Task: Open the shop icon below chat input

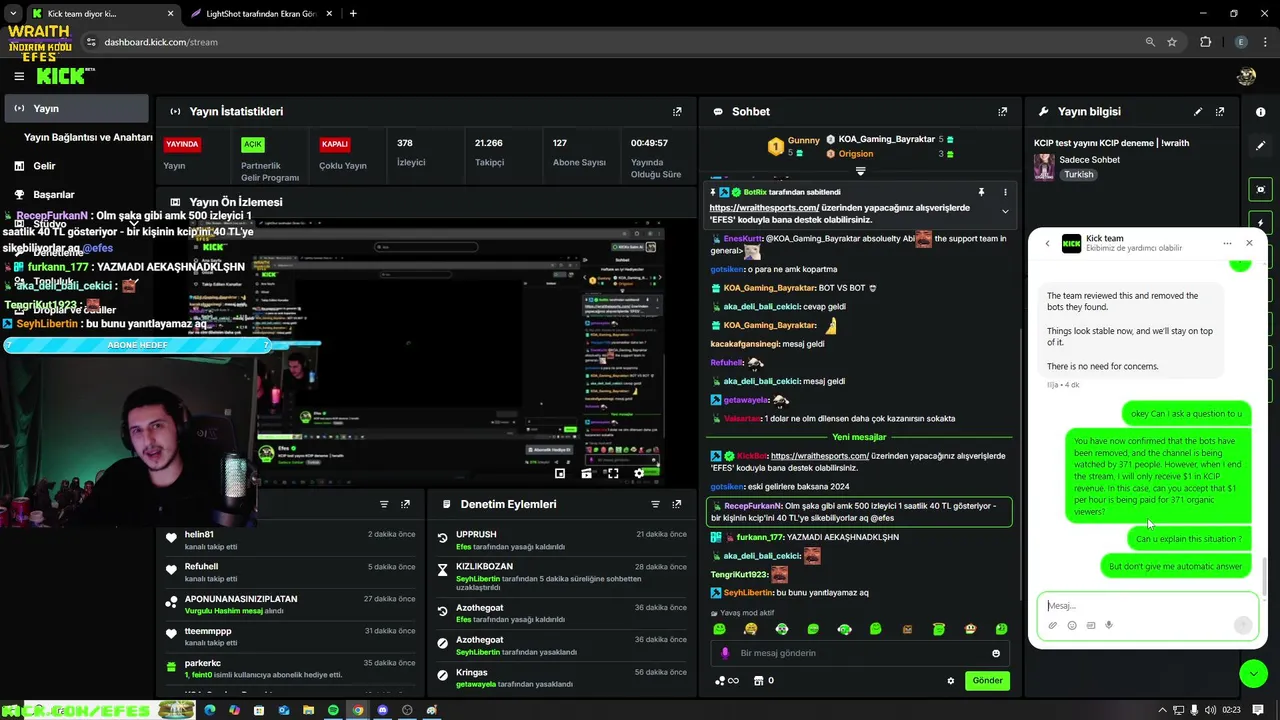Action: [x=758, y=681]
